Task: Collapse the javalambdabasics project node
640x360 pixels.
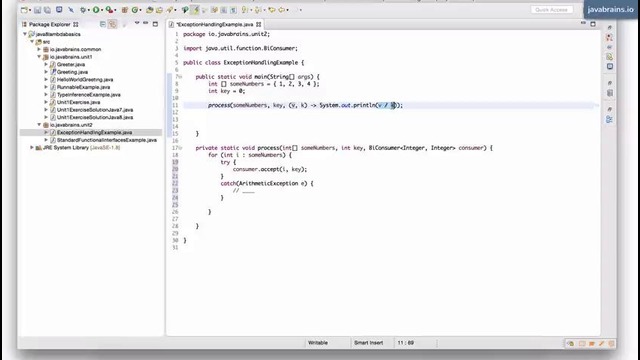Action: point(25,34)
